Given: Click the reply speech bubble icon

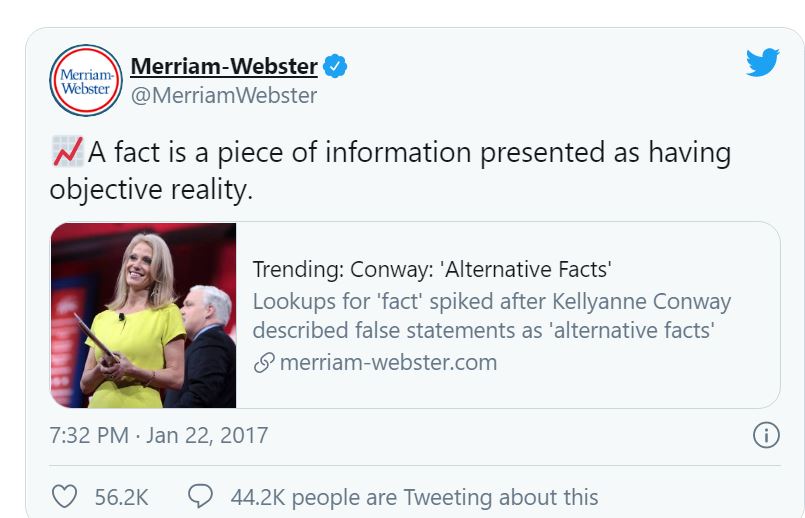Looking at the screenshot, I should click(x=201, y=496).
